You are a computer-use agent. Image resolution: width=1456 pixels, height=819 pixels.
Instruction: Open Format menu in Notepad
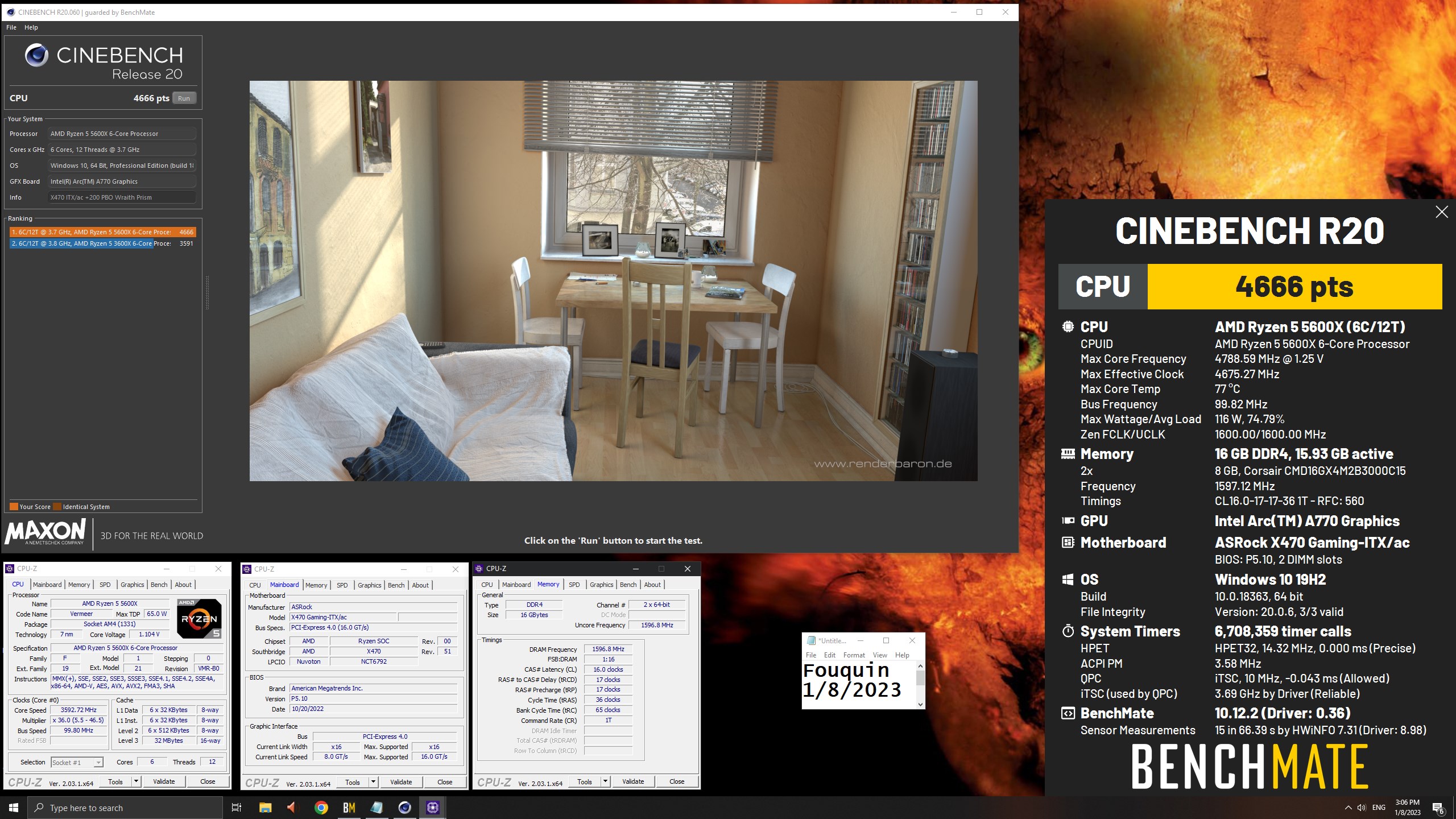[x=854, y=655]
